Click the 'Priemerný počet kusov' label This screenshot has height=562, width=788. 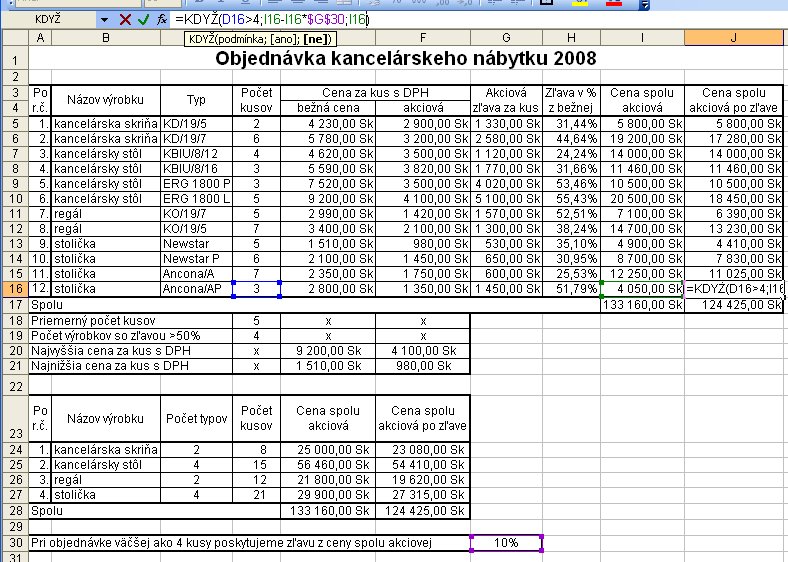click(x=93, y=321)
